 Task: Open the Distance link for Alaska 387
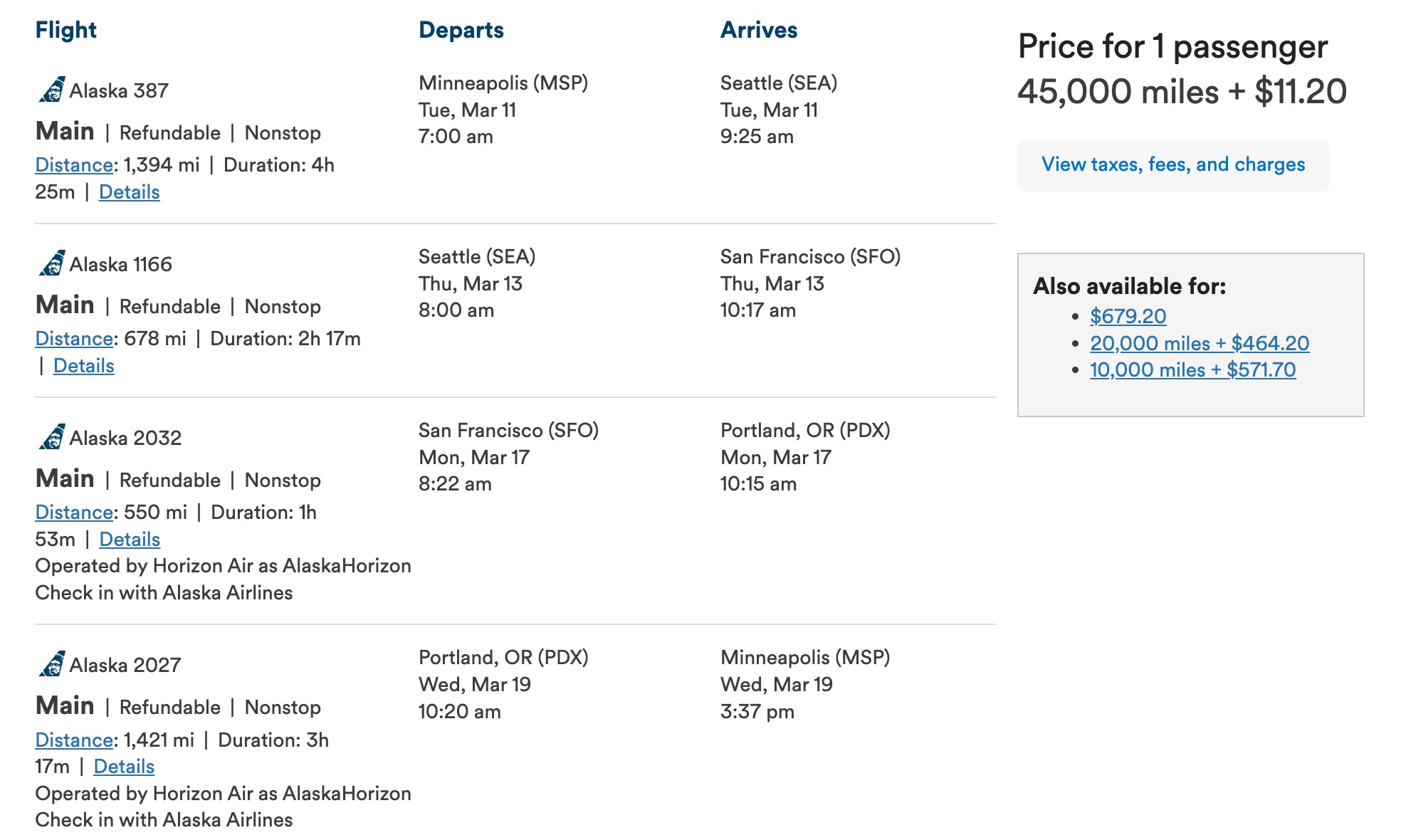[74, 164]
